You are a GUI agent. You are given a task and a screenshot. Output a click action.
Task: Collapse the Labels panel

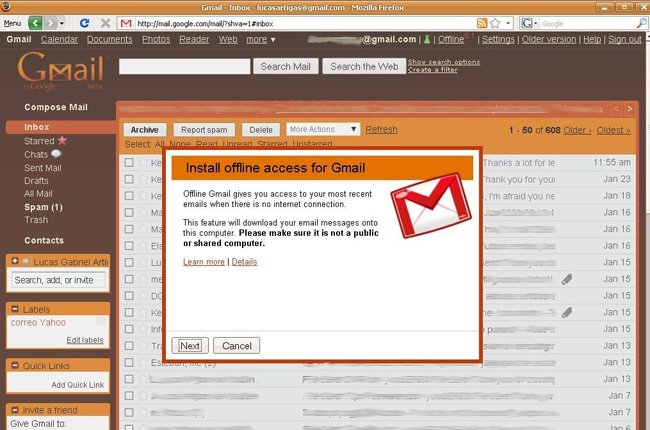pos(15,309)
